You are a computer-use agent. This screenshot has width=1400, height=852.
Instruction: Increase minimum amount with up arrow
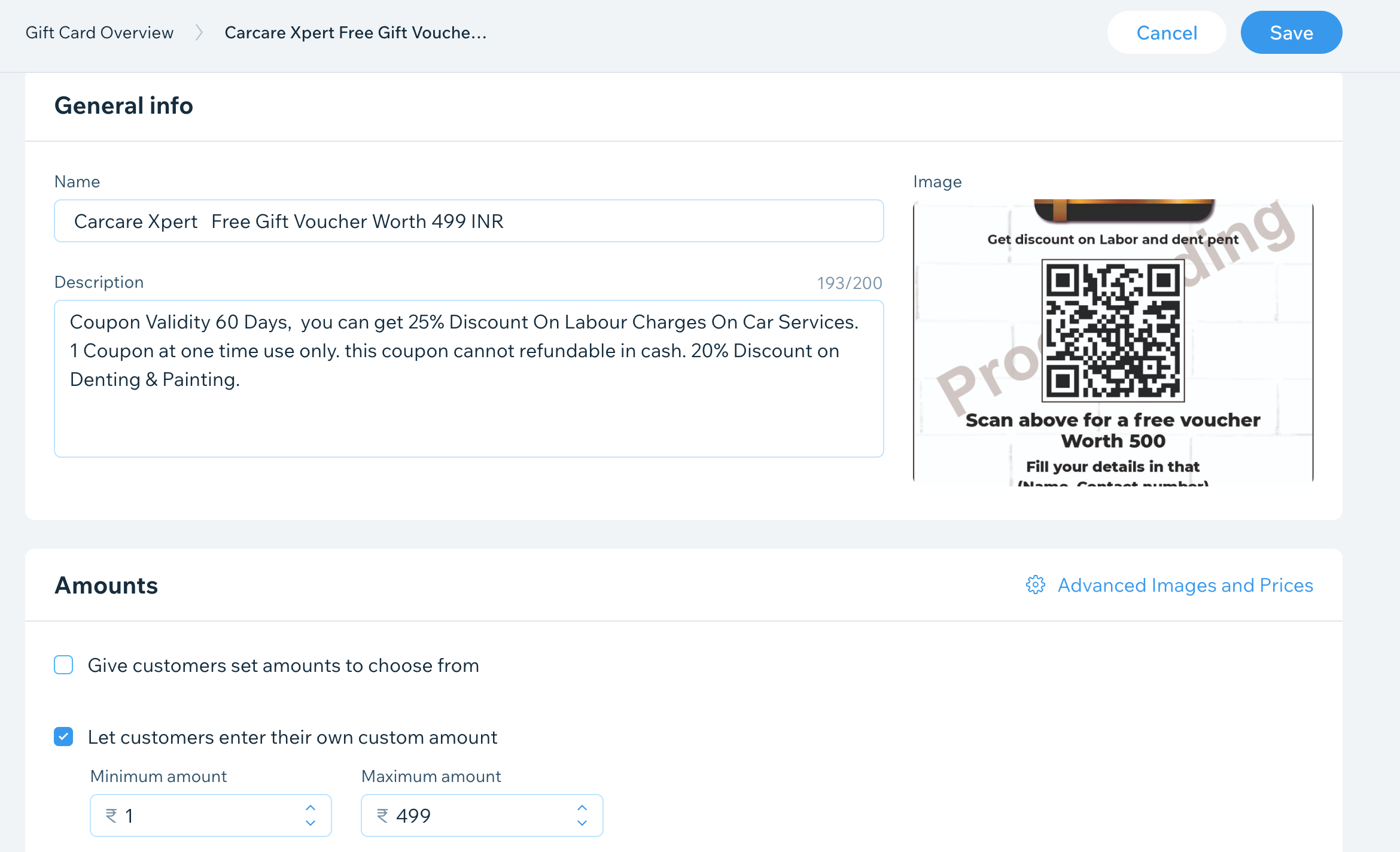[x=310, y=808]
